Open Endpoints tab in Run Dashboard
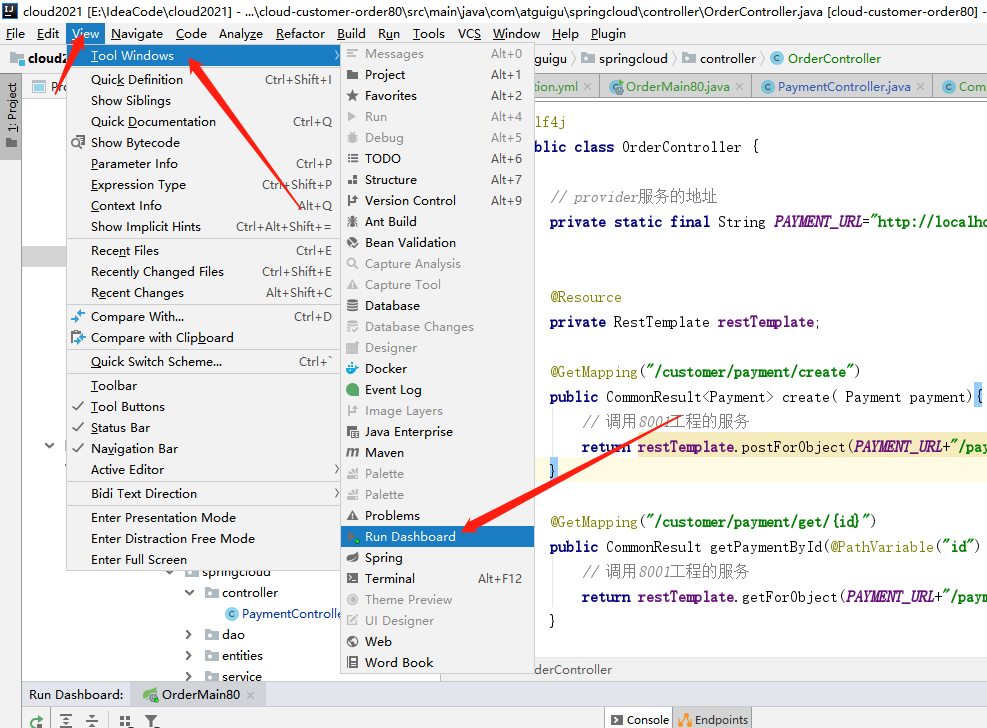 tap(713, 720)
